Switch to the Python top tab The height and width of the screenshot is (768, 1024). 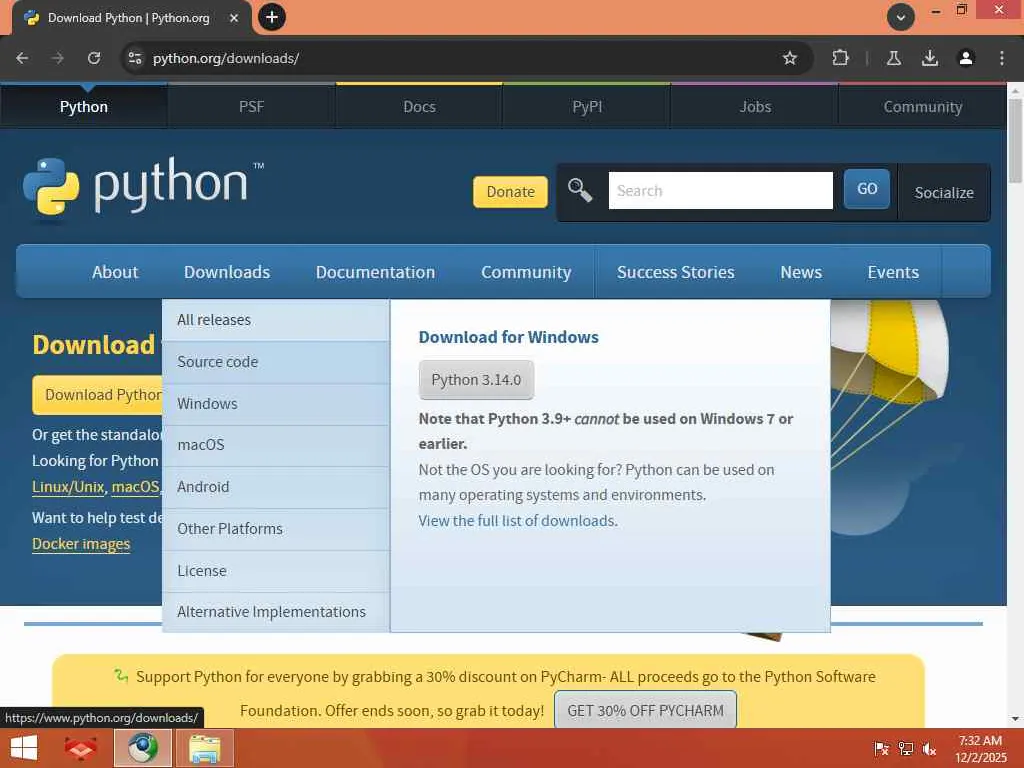[84, 106]
